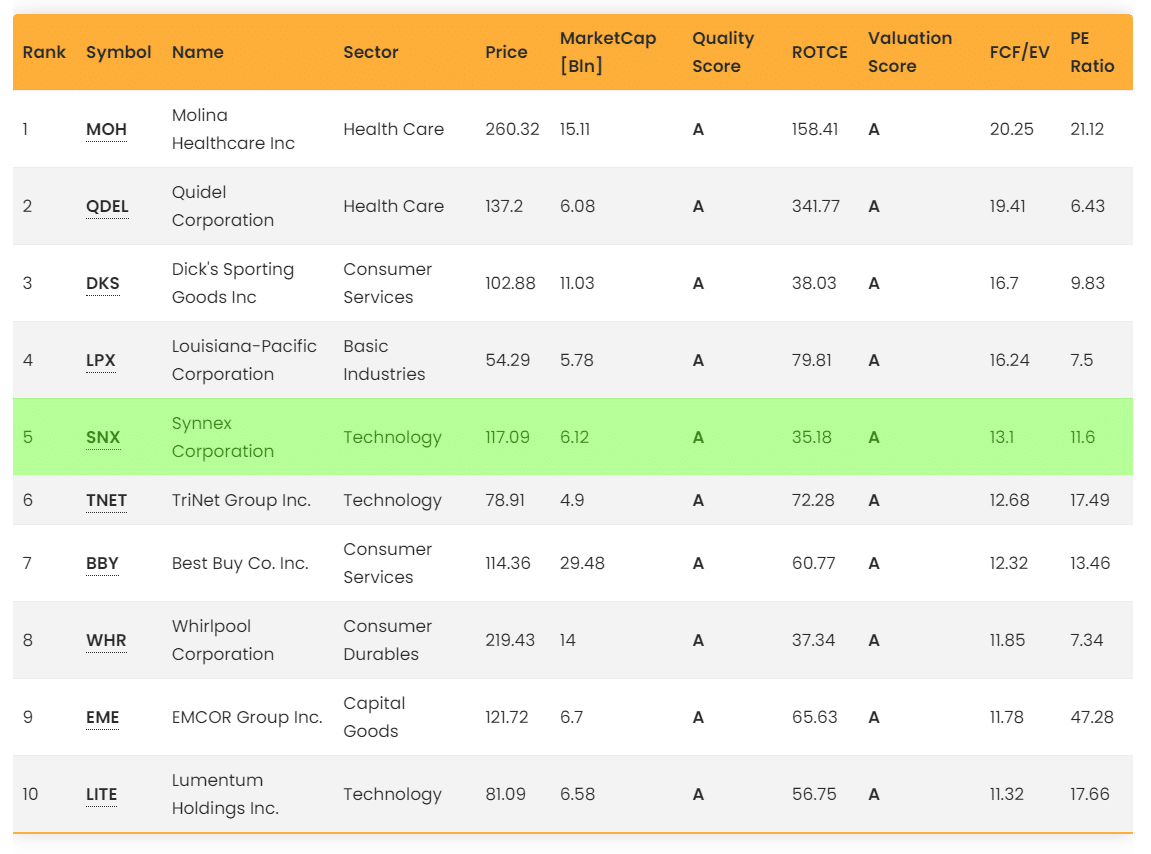1151x854 pixels.
Task: Click the ROTCE value 158.41
Action: click(x=815, y=129)
